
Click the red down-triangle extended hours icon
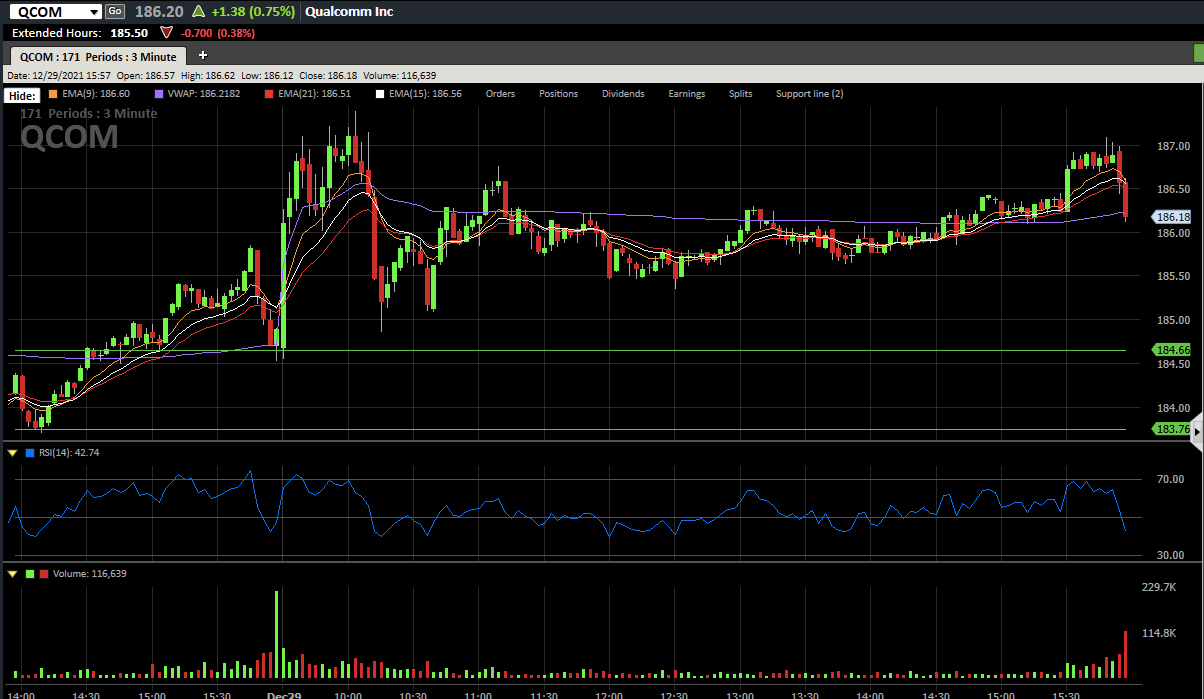click(x=166, y=32)
